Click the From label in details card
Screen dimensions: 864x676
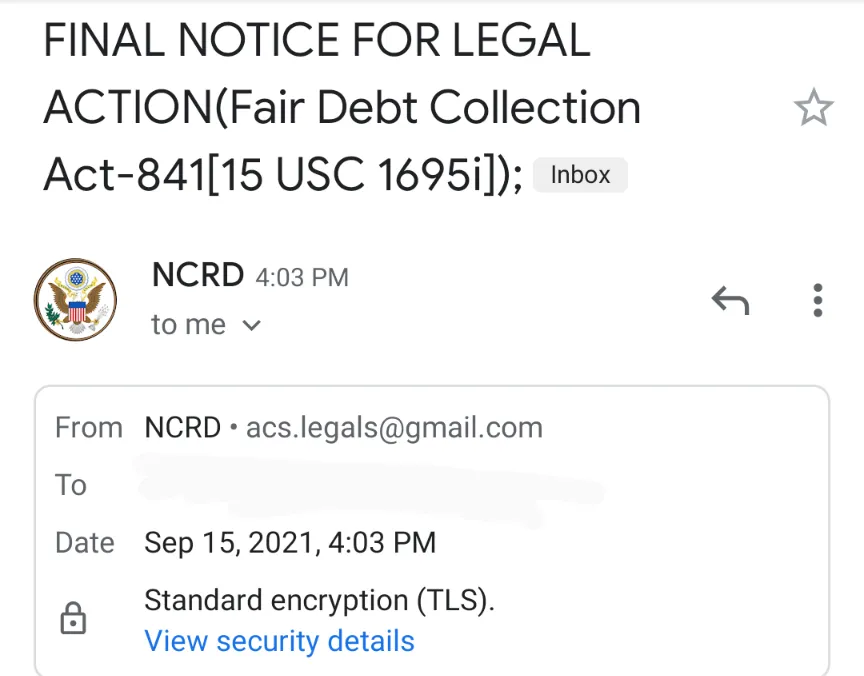pos(89,428)
